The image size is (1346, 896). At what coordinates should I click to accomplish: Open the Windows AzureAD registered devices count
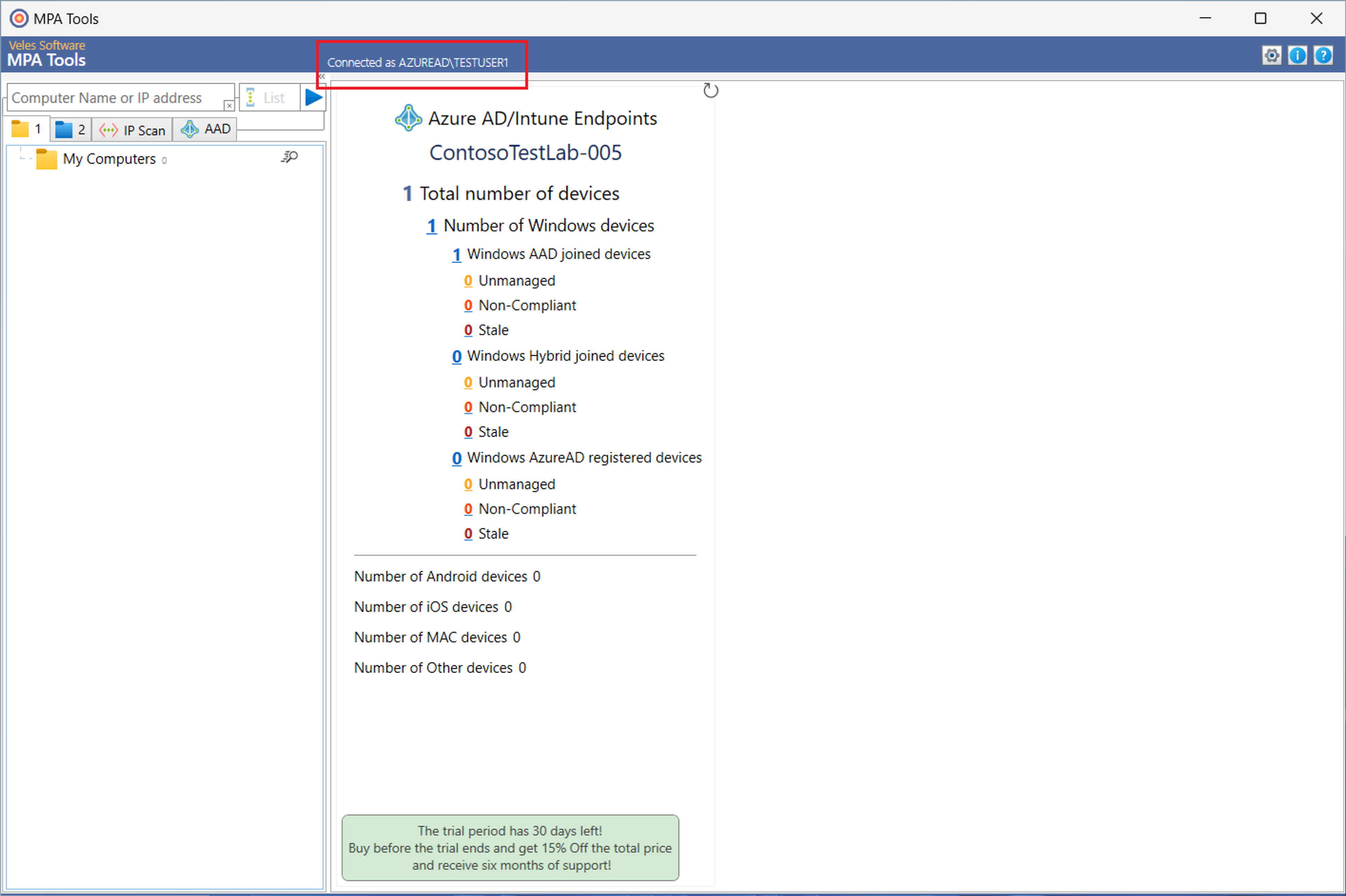point(456,458)
